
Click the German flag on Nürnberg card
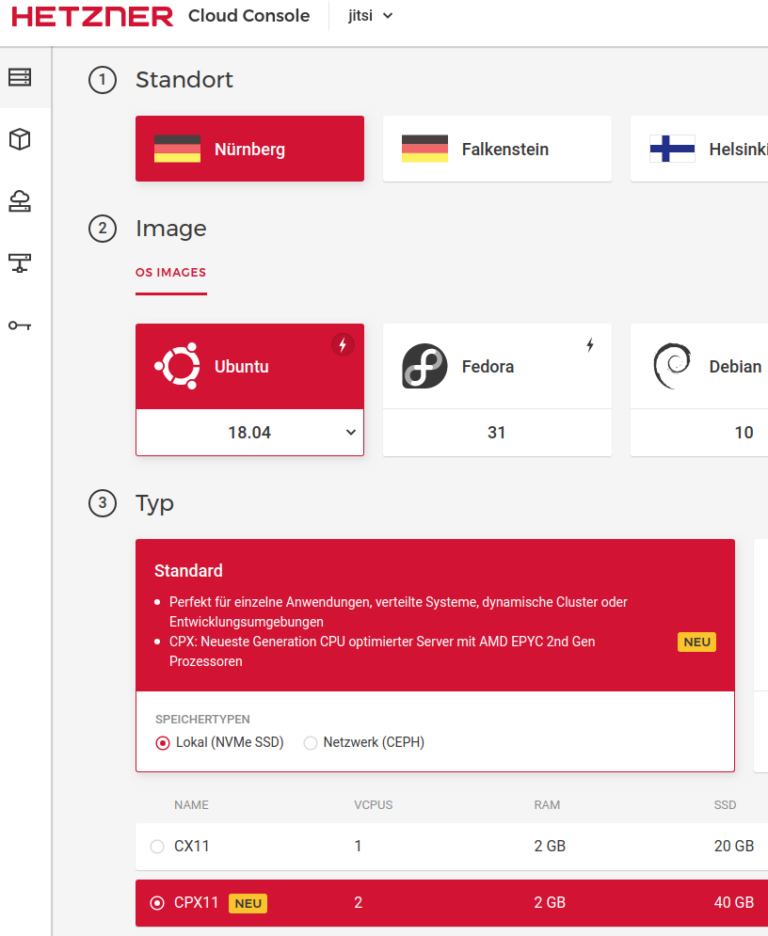177,149
